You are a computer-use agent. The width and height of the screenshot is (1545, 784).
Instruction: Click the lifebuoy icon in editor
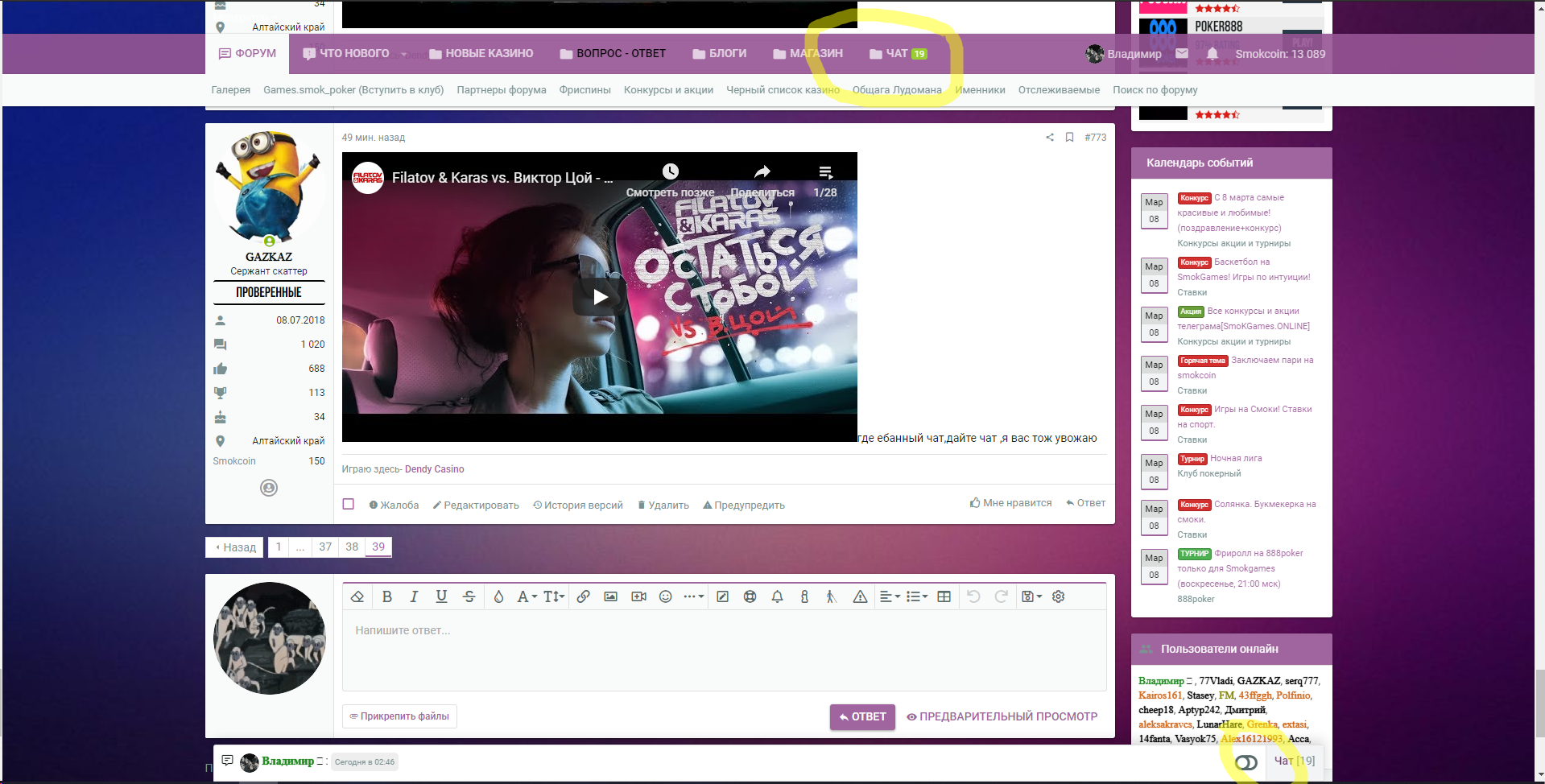point(750,596)
